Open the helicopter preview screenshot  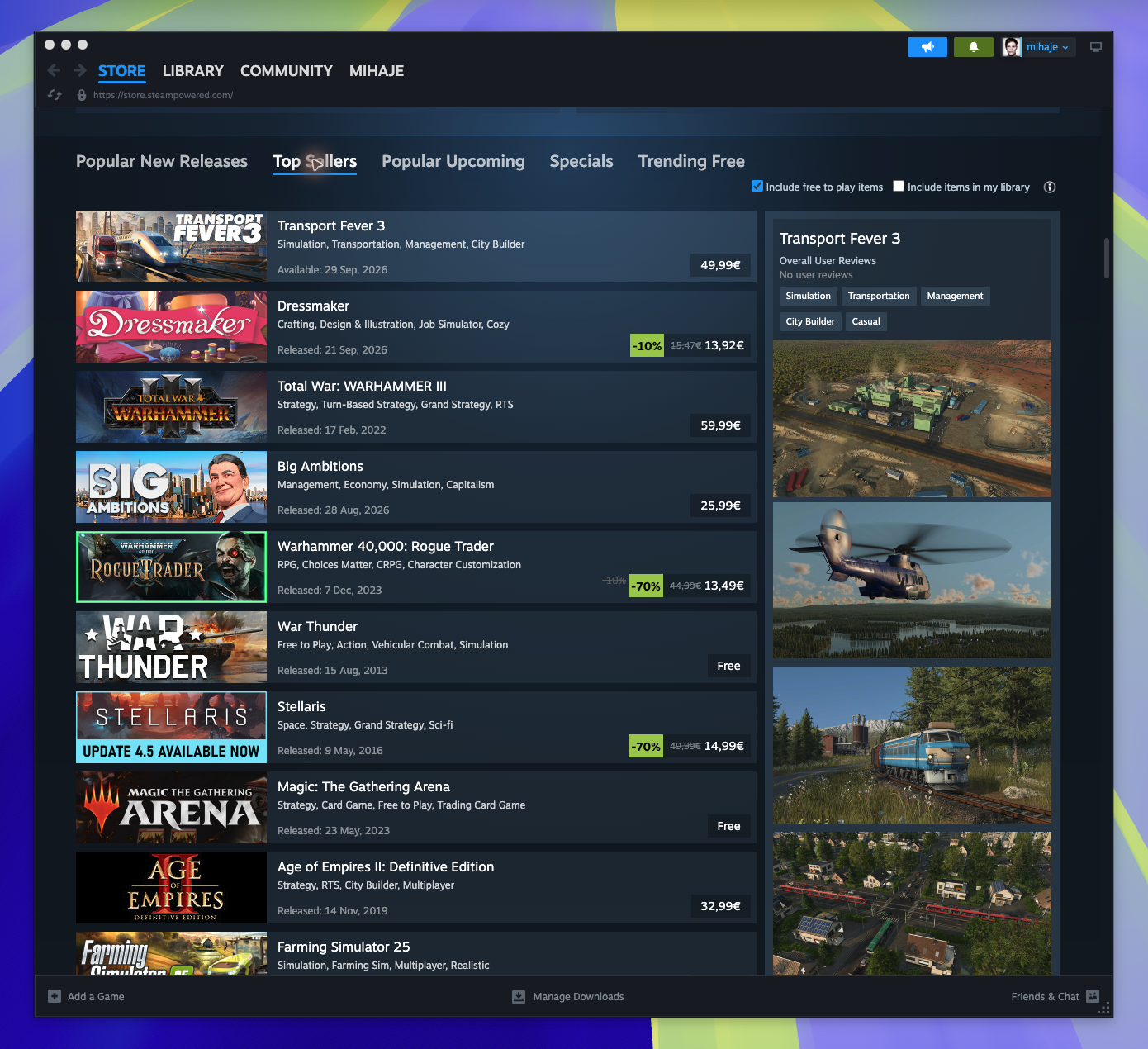pyautogui.click(x=912, y=580)
